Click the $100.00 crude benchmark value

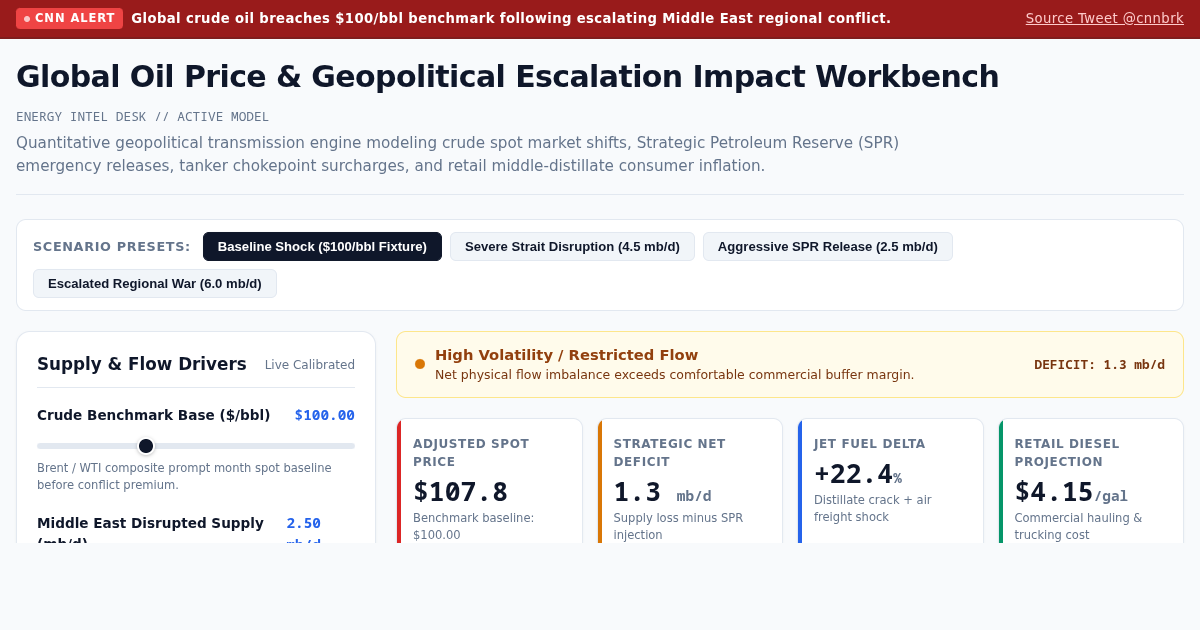(x=324, y=415)
